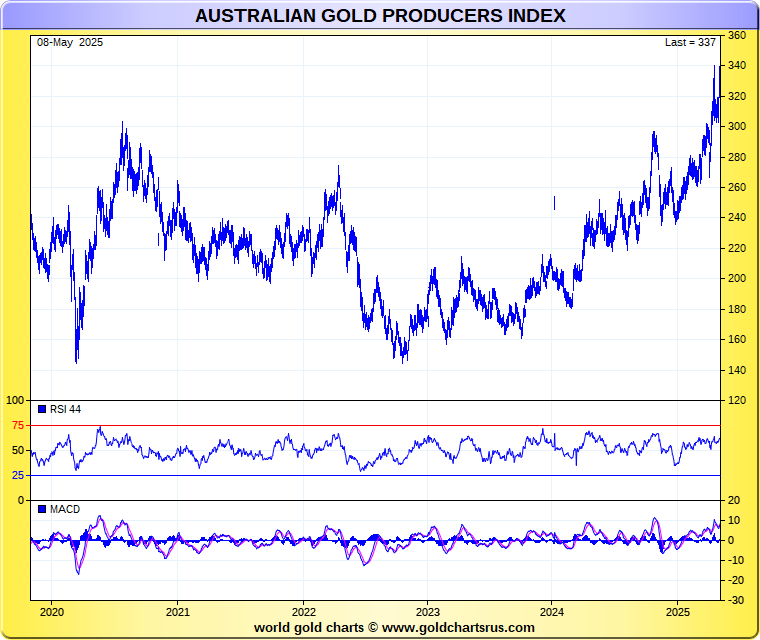Click the red RSI 75 axis label
This screenshot has width=760, height=640.
coord(18,425)
